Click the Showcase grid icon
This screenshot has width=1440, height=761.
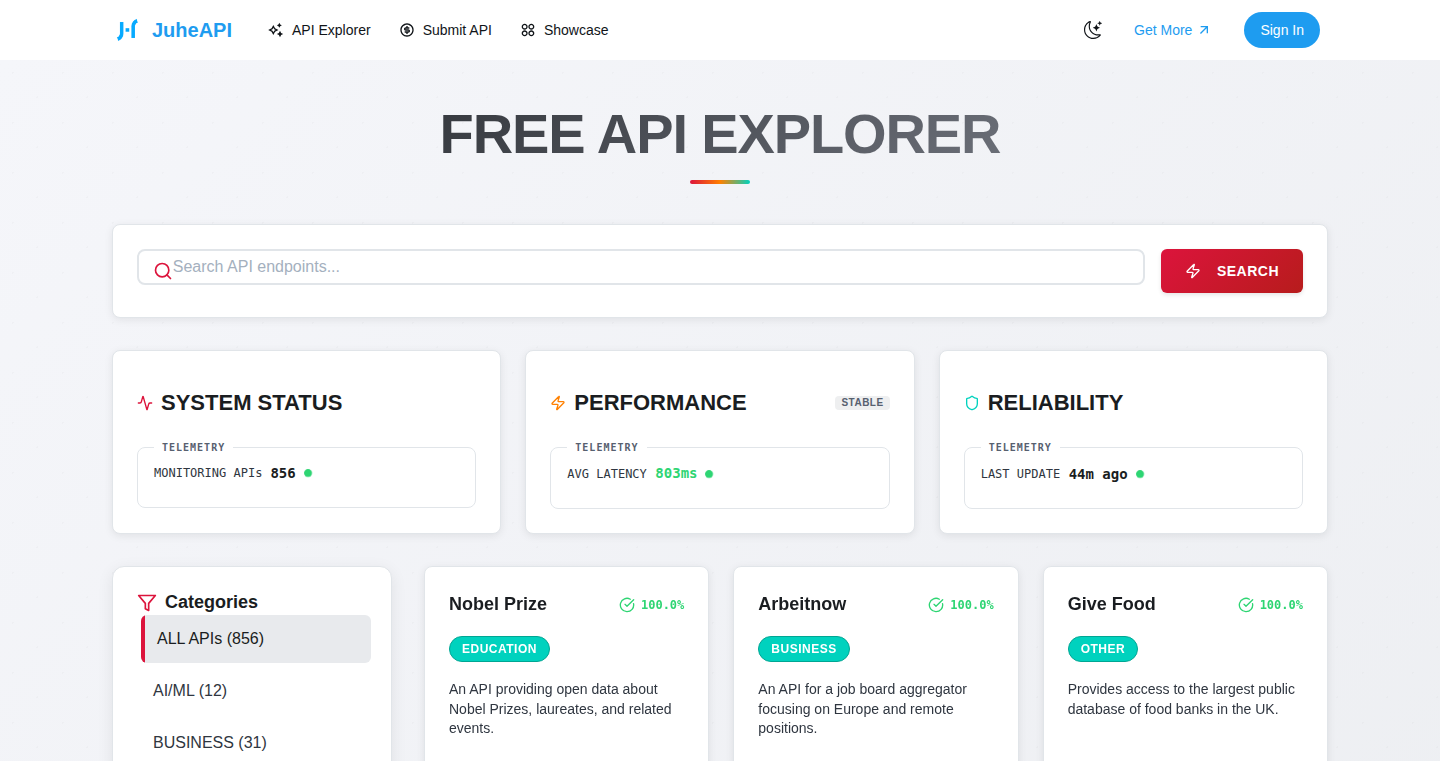[x=528, y=30]
